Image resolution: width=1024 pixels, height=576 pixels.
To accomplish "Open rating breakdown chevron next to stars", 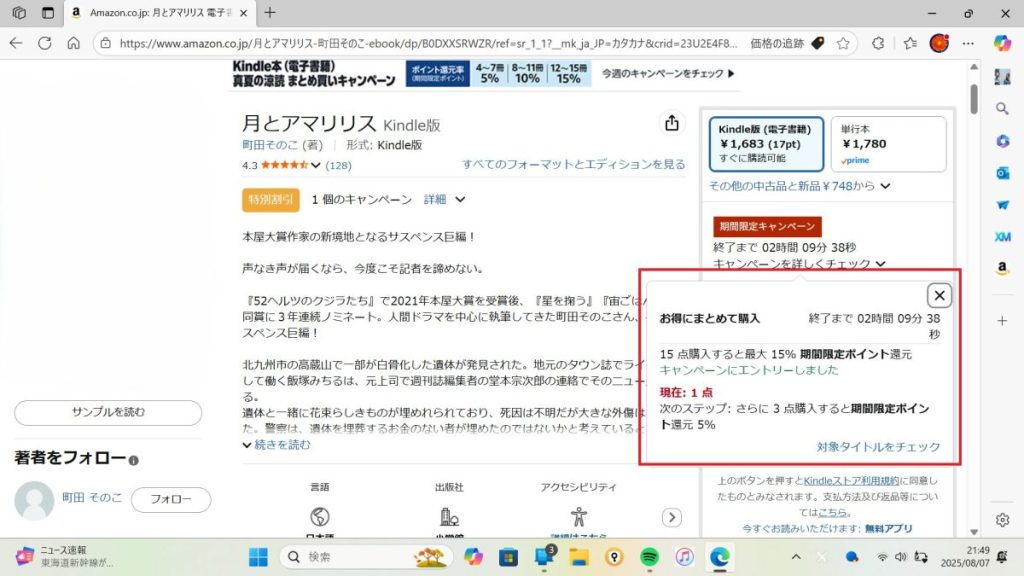I will pyautogui.click(x=315, y=165).
